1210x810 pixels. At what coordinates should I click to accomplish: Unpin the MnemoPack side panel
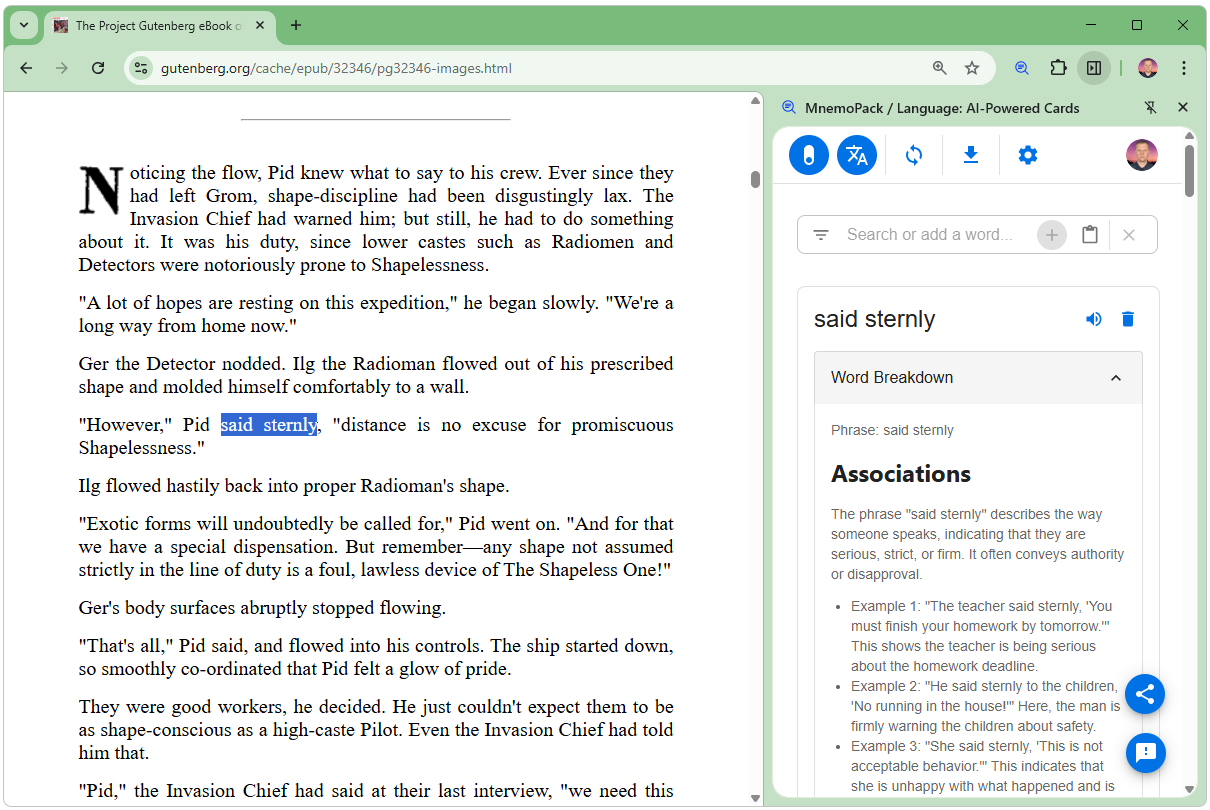tap(1150, 107)
